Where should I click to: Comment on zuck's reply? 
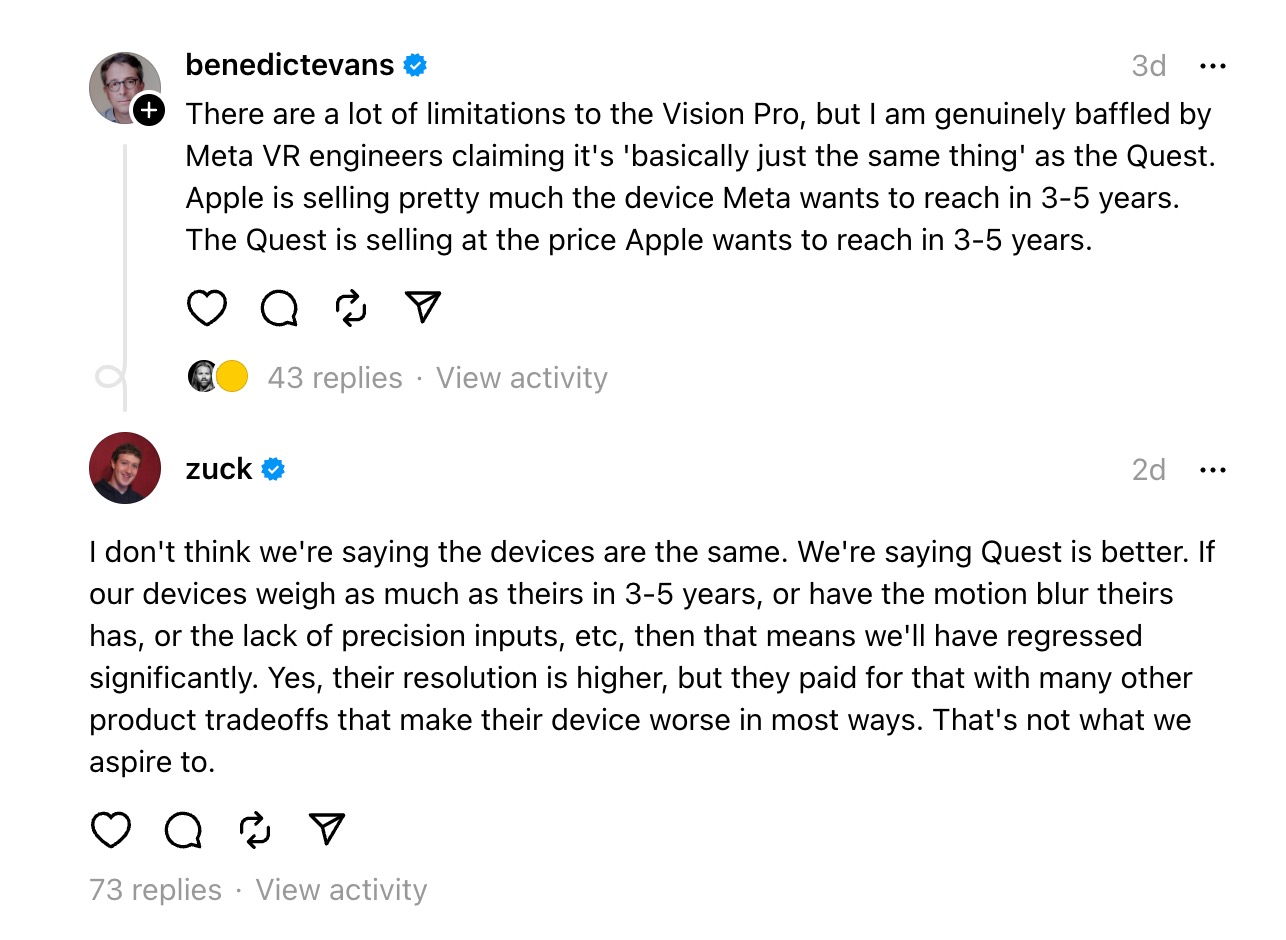183,830
